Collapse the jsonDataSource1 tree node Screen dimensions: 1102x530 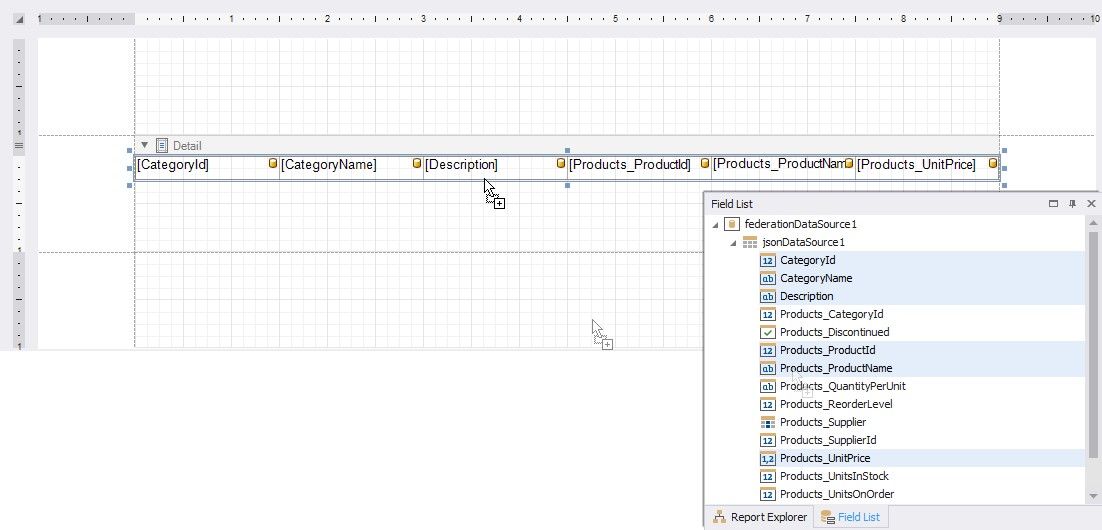pyautogui.click(x=733, y=242)
